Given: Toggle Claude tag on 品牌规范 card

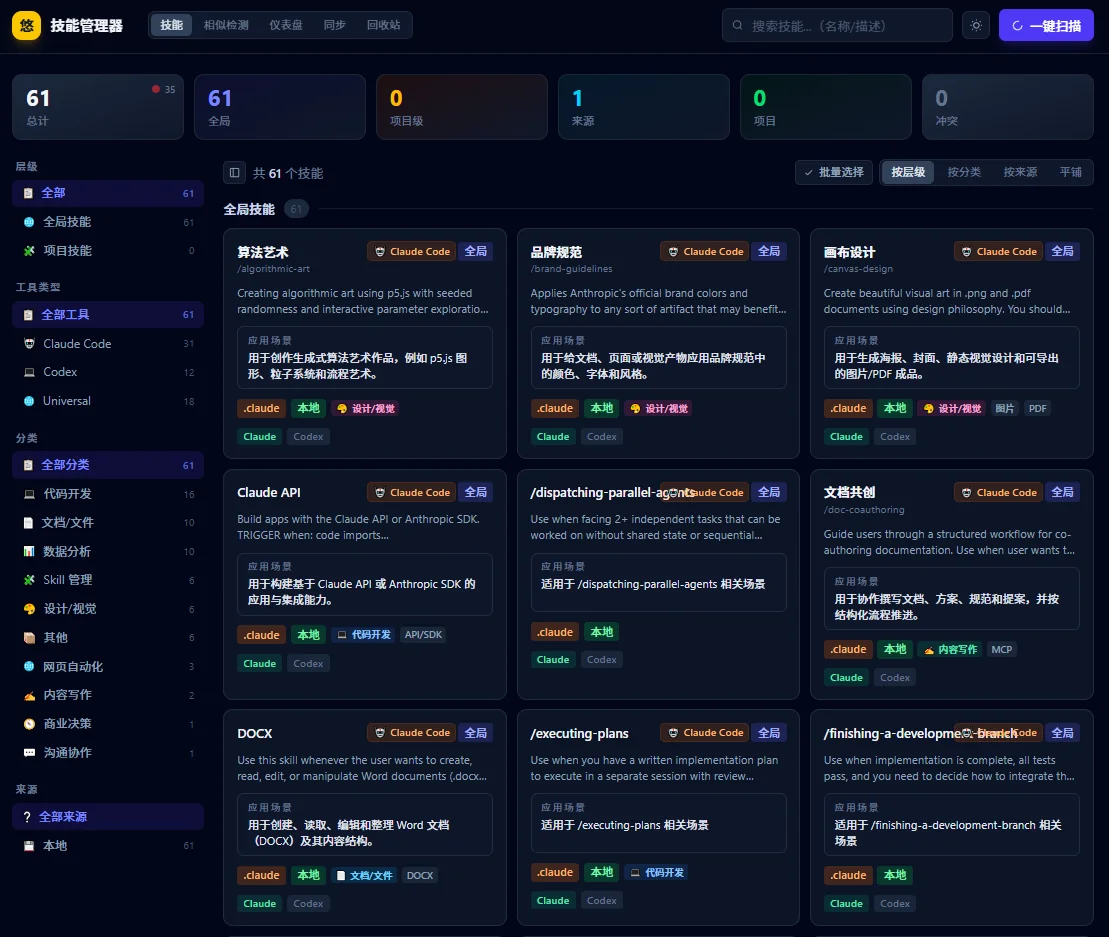Looking at the screenshot, I should (553, 437).
